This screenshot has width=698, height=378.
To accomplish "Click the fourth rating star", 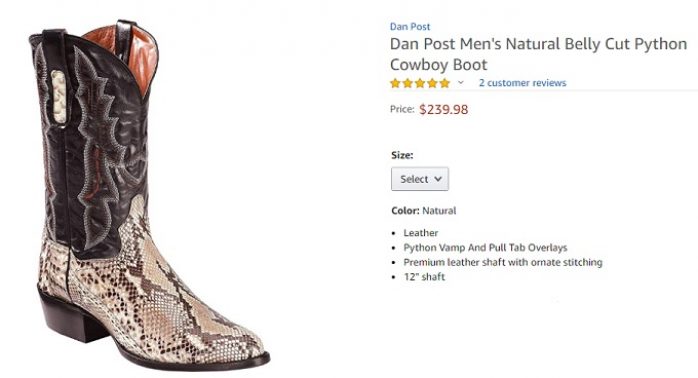I will coord(432,83).
